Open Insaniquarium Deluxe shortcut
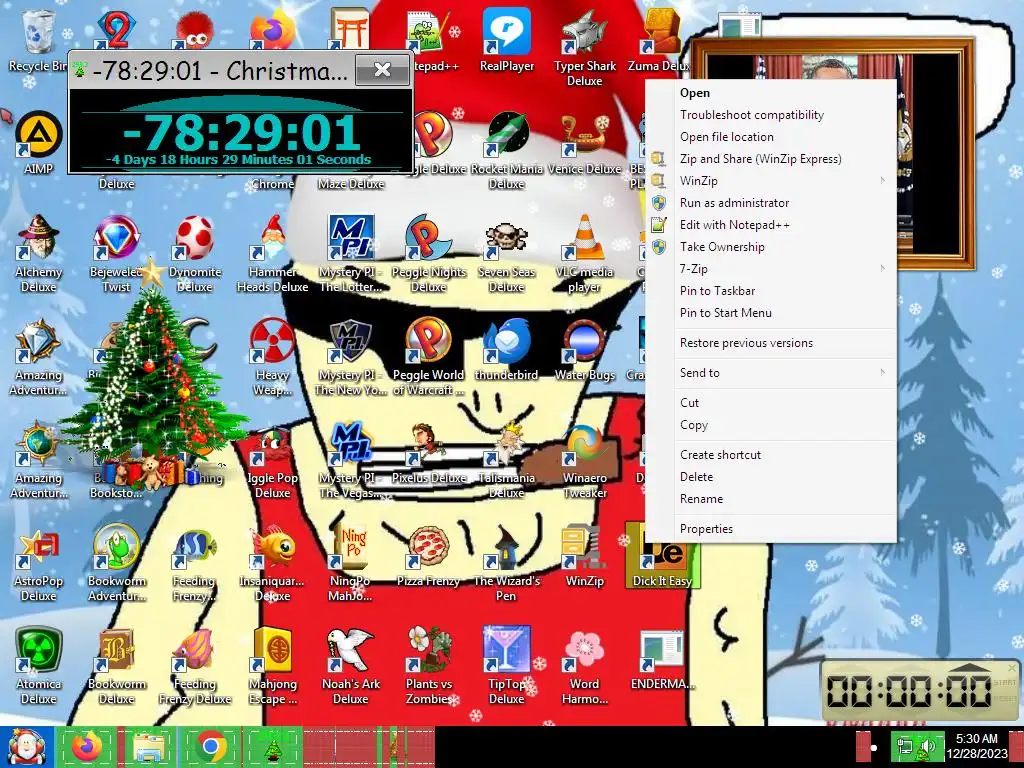 click(x=272, y=563)
